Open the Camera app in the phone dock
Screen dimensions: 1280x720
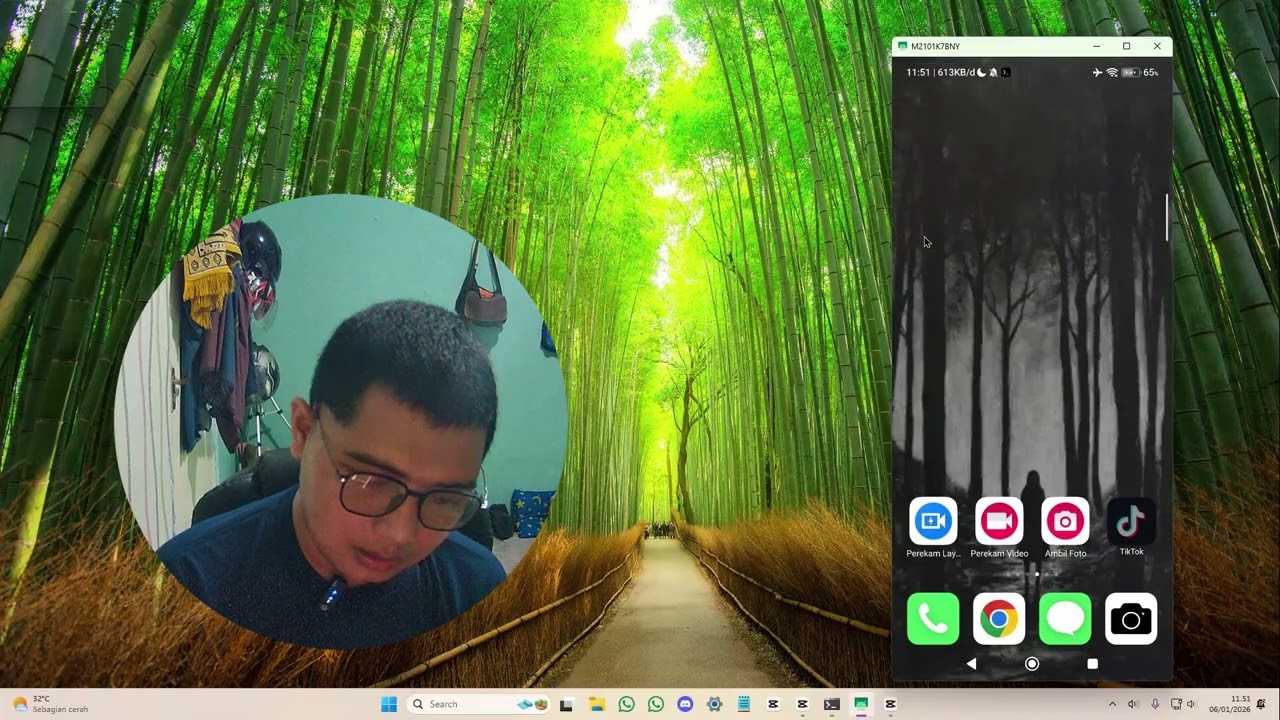[x=1131, y=619]
